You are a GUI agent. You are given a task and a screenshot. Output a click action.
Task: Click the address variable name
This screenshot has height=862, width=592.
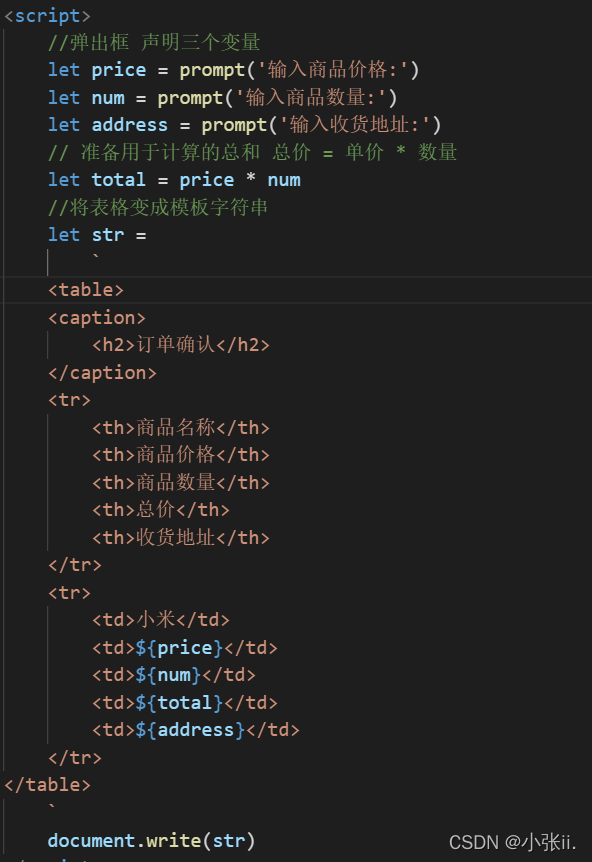pos(130,125)
